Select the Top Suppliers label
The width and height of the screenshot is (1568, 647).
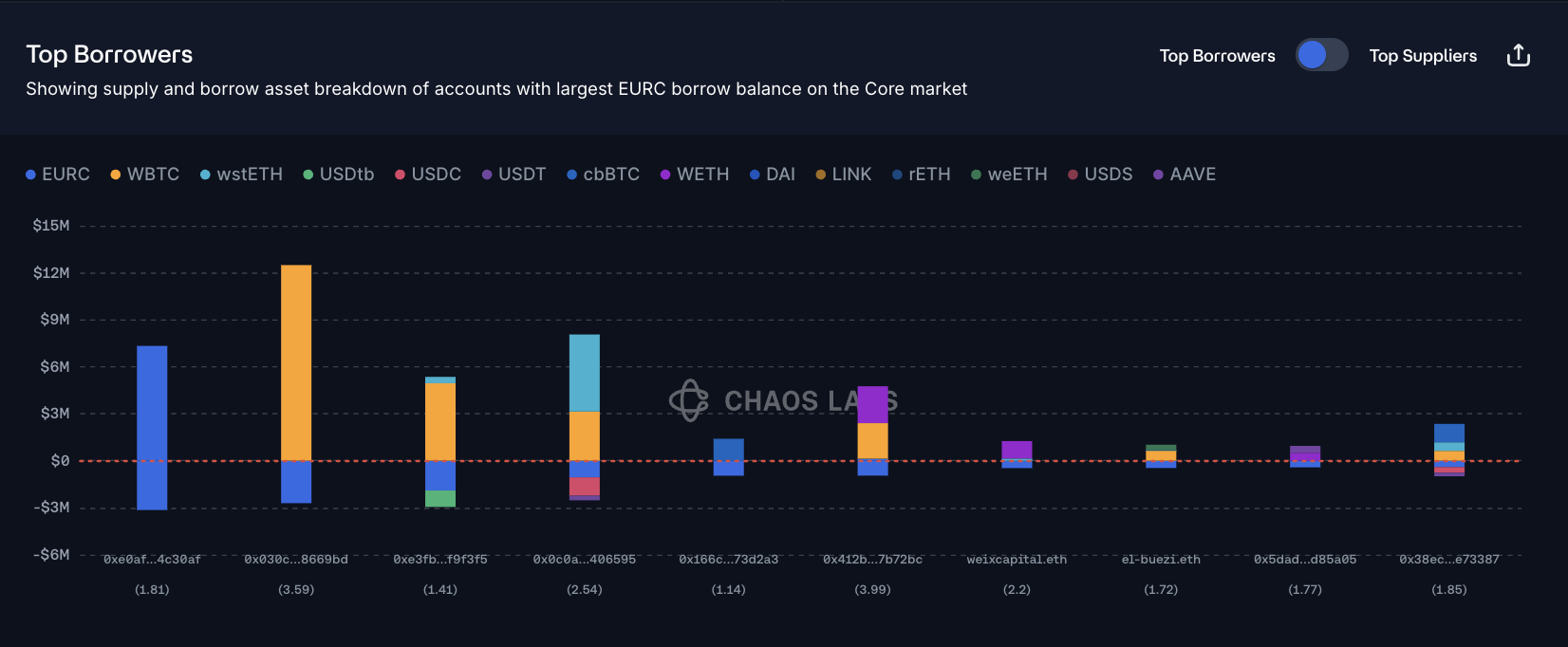tap(1423, 56)
